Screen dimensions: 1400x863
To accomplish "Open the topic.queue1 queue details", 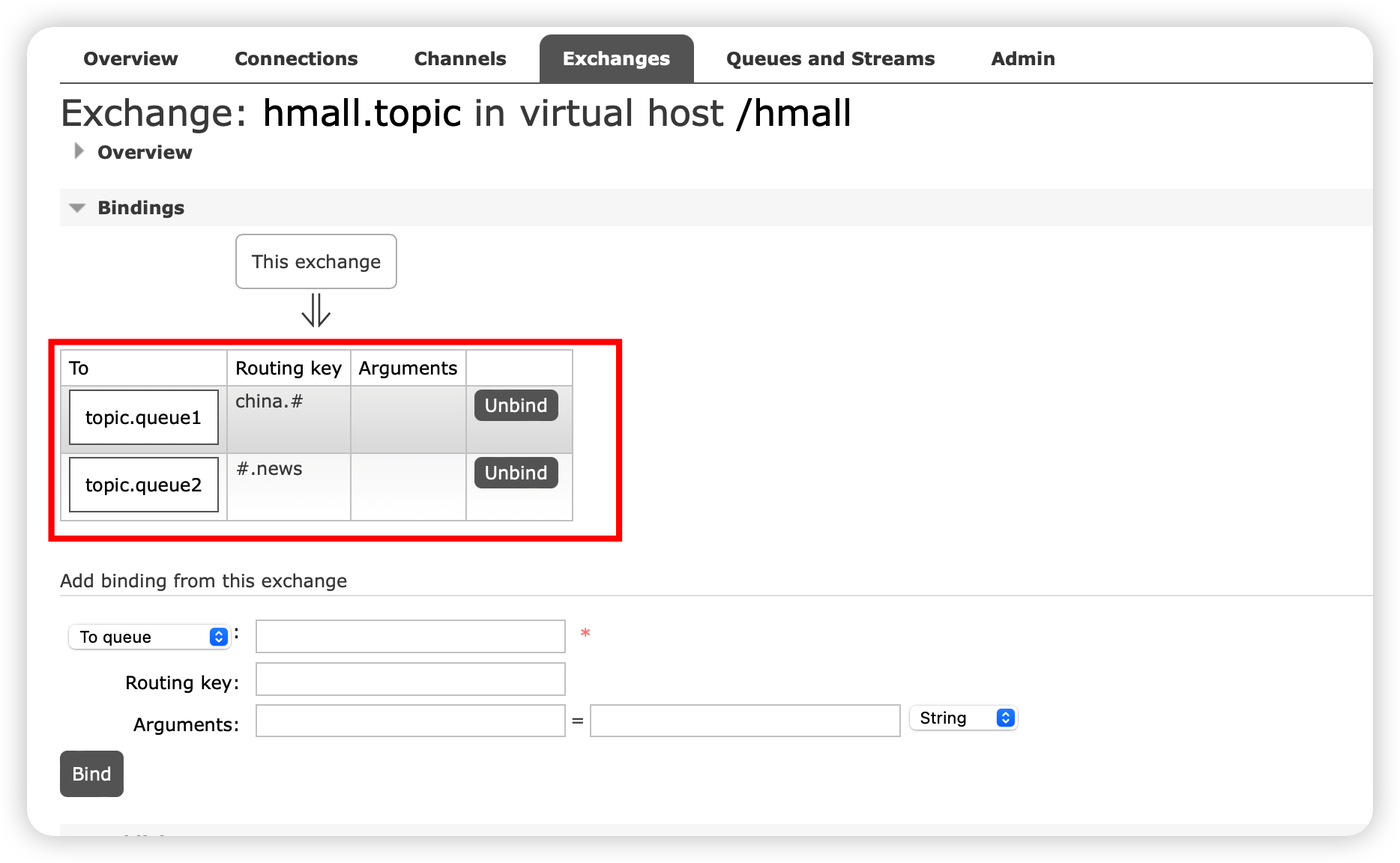I will click(142, 417).
